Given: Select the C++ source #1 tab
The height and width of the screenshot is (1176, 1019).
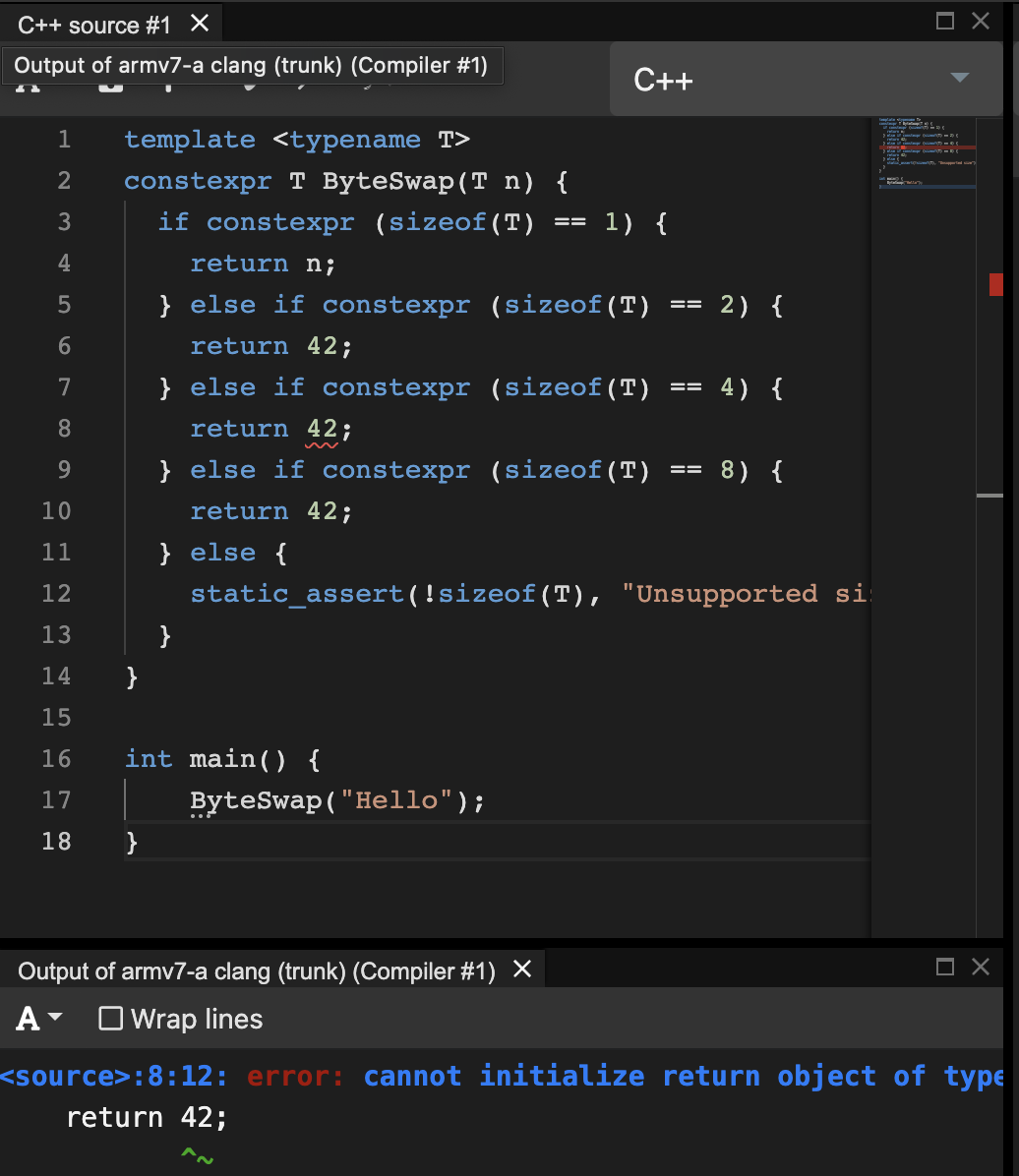Looking at the screenshot, I should click(x=93, y=25).
